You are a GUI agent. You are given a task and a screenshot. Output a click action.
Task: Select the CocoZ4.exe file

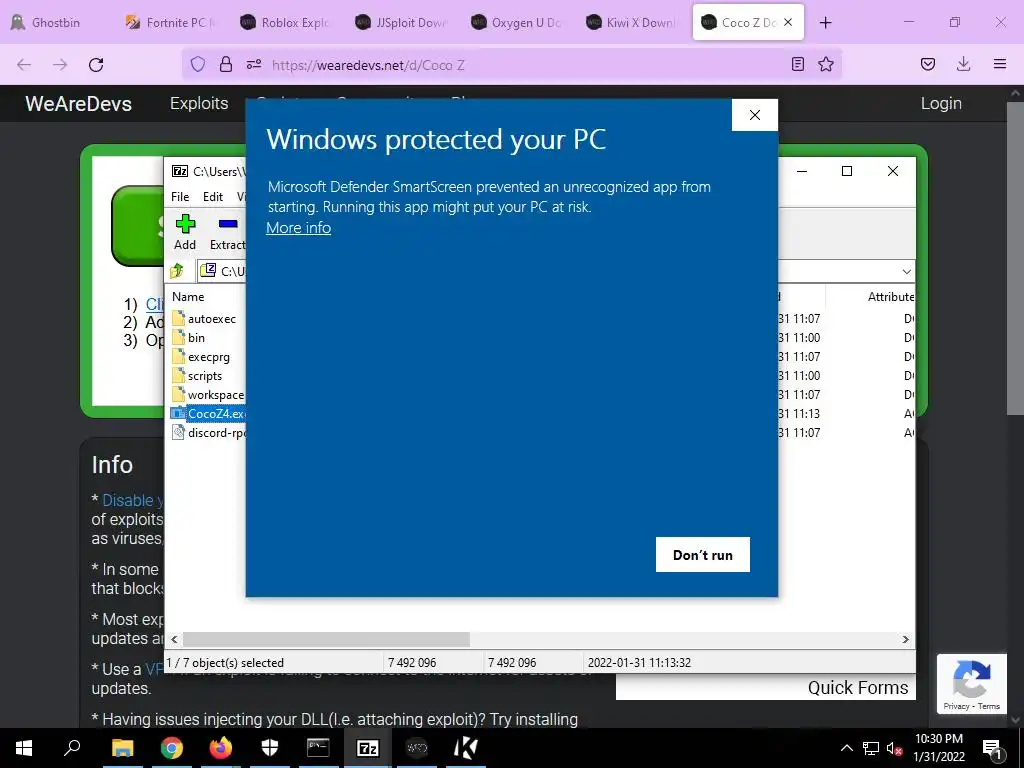(x=207, y=413)
